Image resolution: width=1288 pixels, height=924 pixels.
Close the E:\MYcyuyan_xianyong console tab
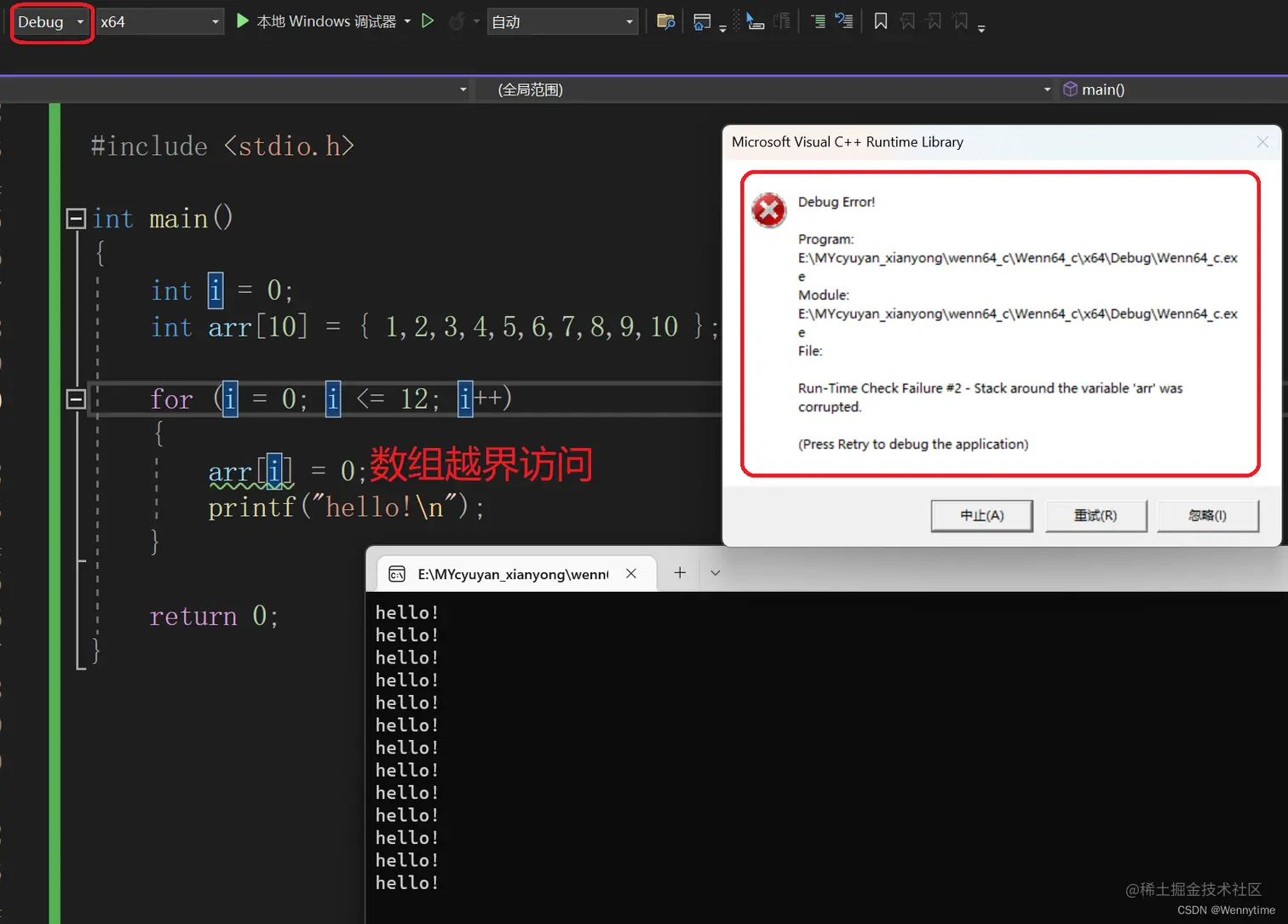631,573
